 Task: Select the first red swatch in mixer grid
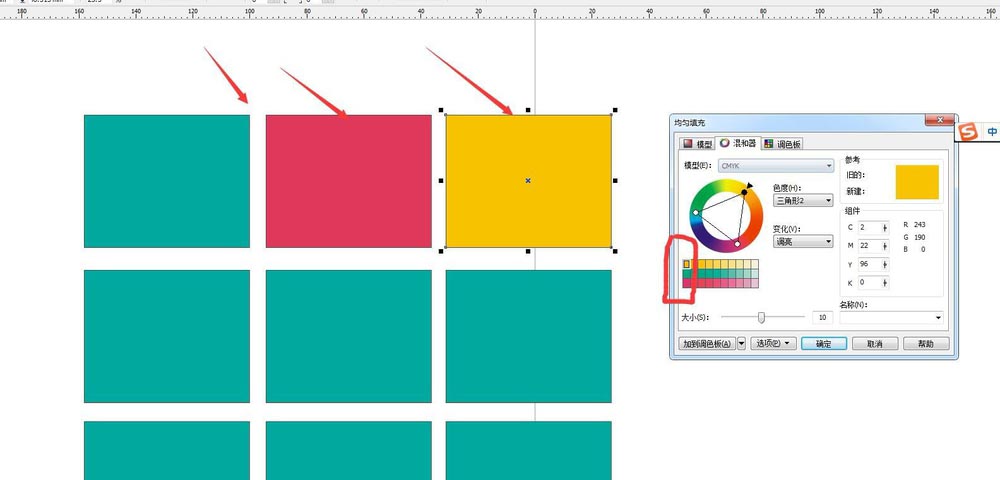[x=687, y=283]
